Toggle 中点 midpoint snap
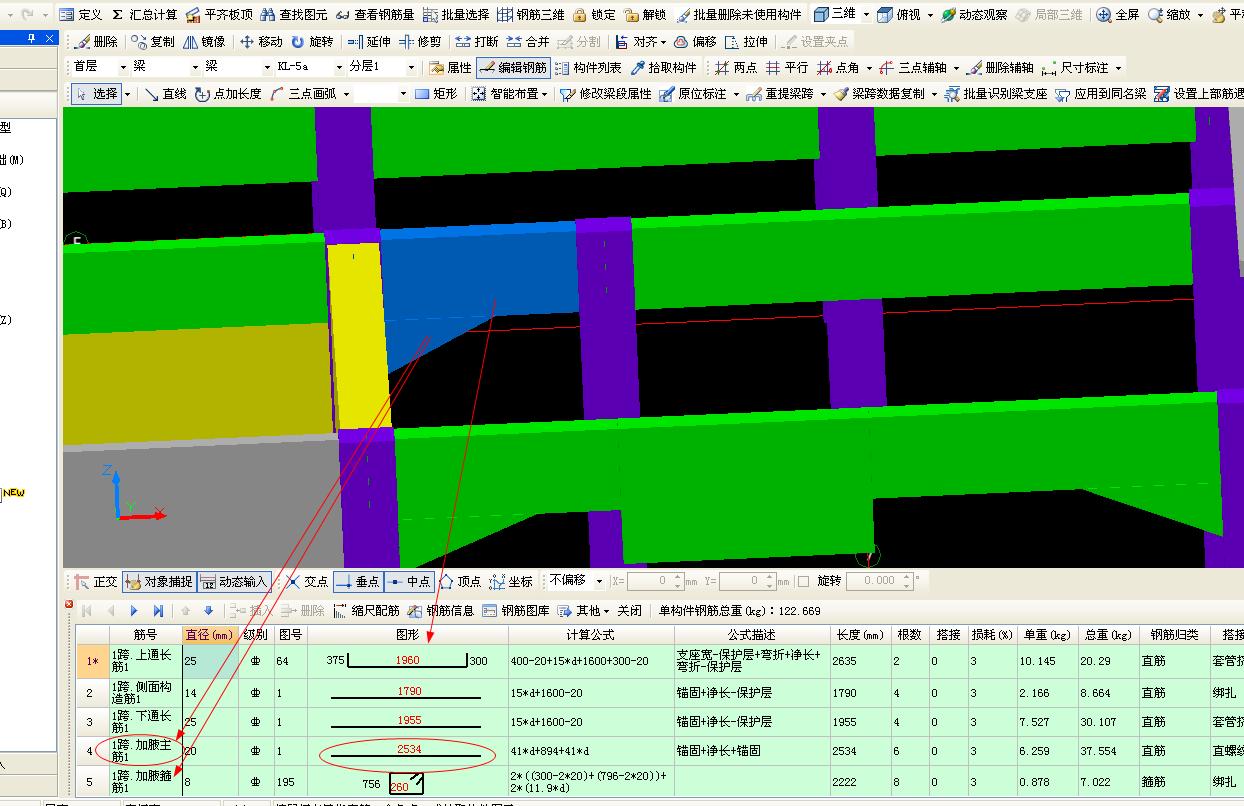The image size is (1244, 806). point(409,581)
